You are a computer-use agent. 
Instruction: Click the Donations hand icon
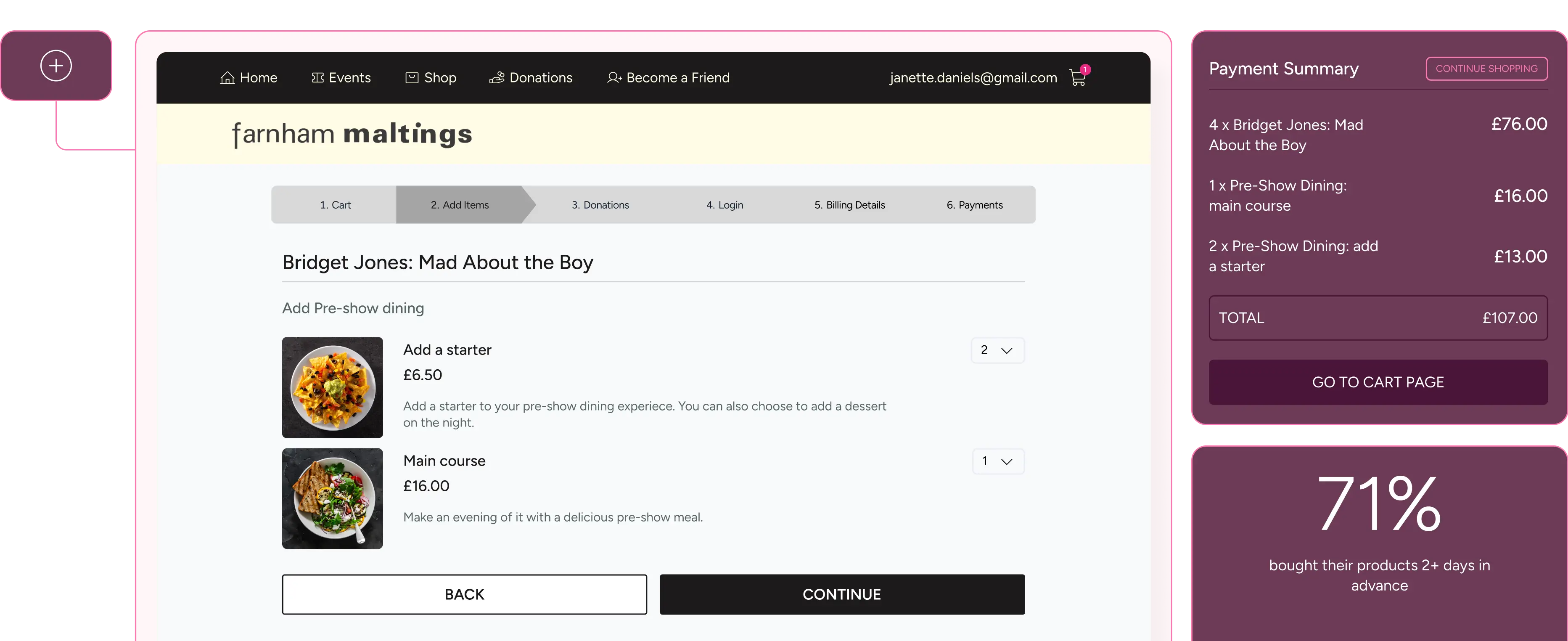tap(497, 78)
